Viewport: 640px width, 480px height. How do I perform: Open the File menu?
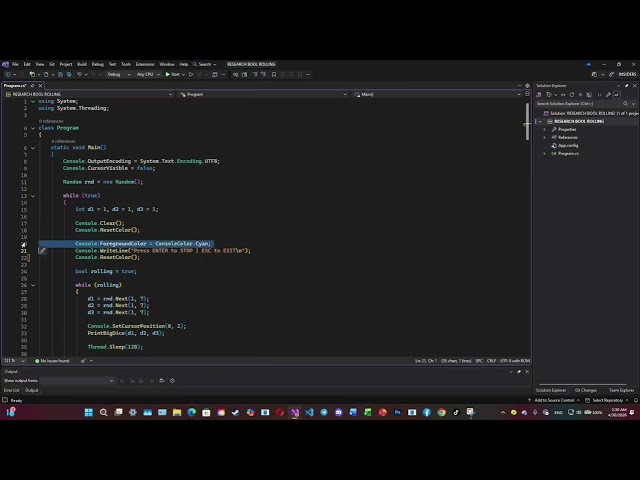click(x=15, y=64)
